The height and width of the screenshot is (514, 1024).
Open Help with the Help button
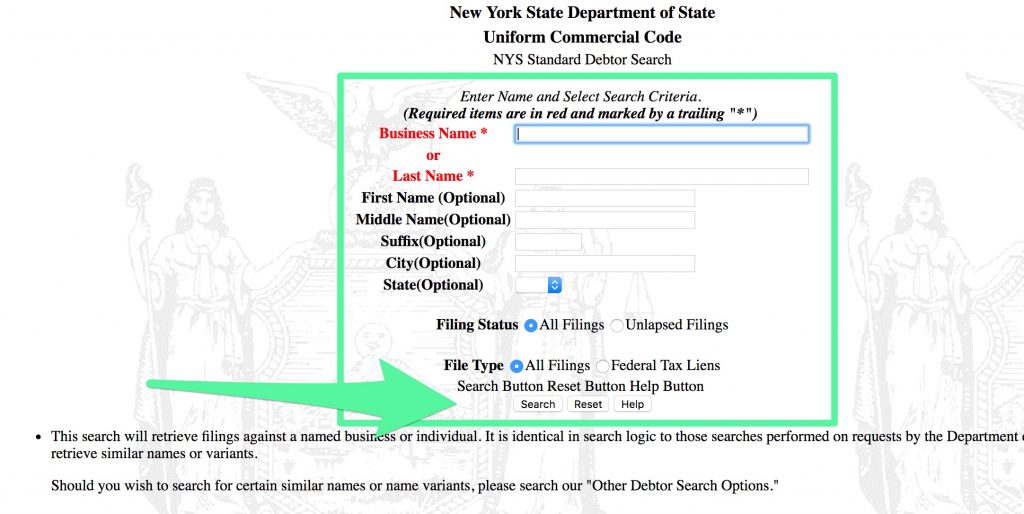click(632, 404)
